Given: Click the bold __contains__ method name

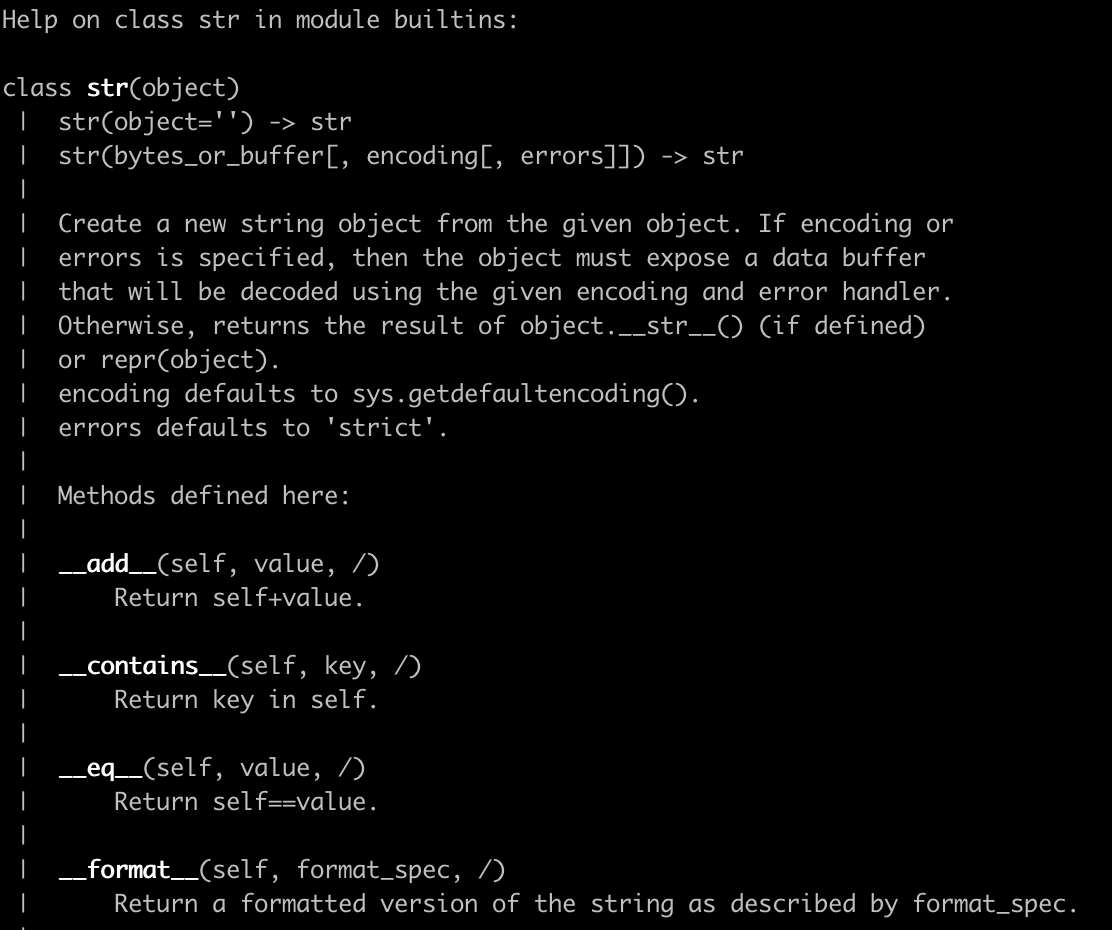Looking at the screenshot, I should tap(129, 666).
